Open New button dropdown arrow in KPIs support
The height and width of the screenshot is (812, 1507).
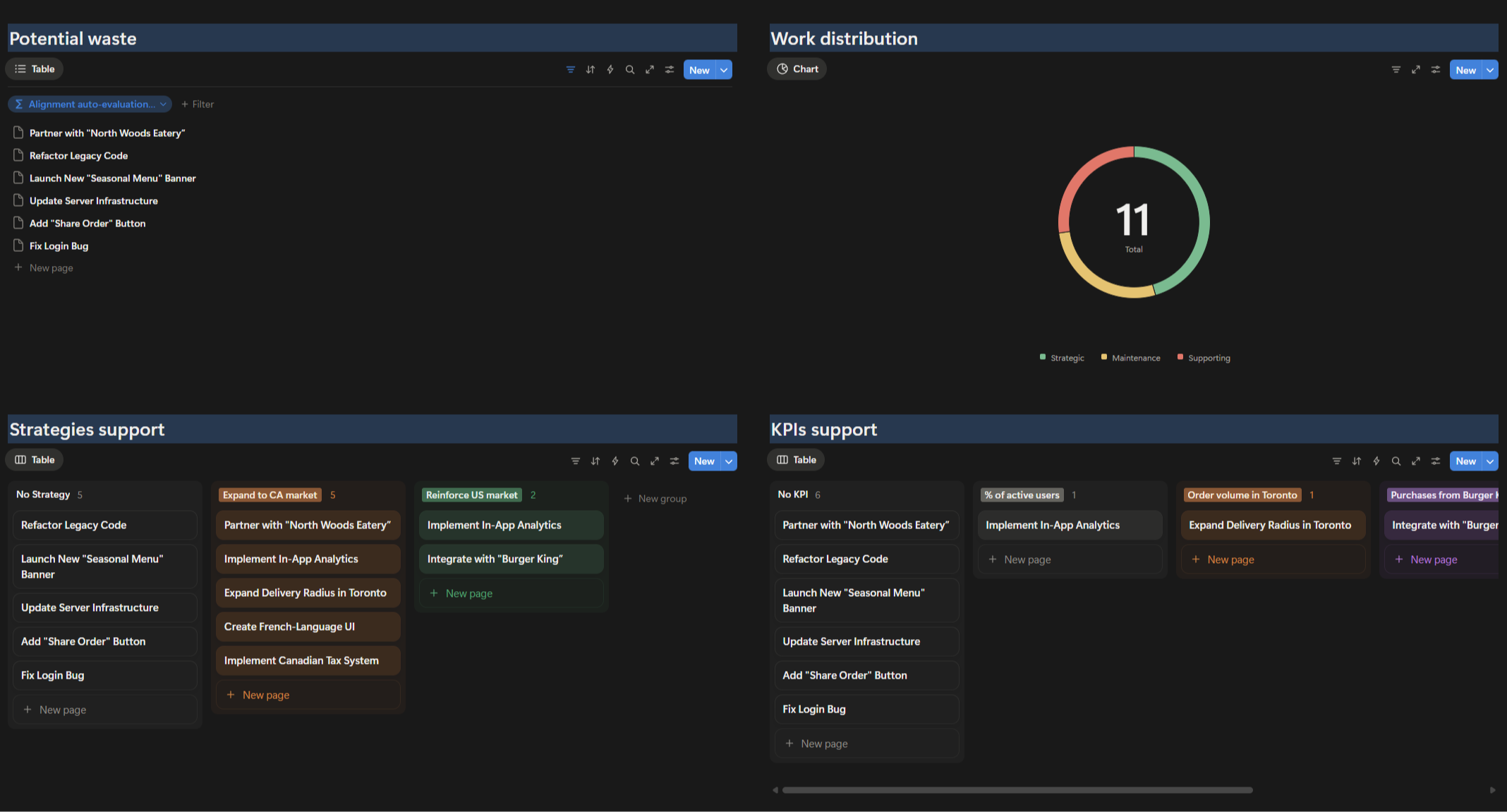[x=1490, y=461]
